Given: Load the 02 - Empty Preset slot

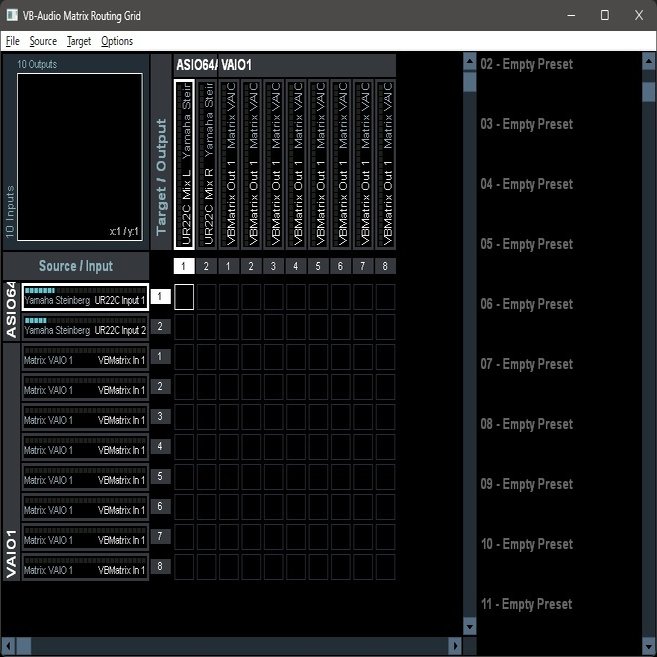Looking at the screenshot, I should tap(526, 64).
